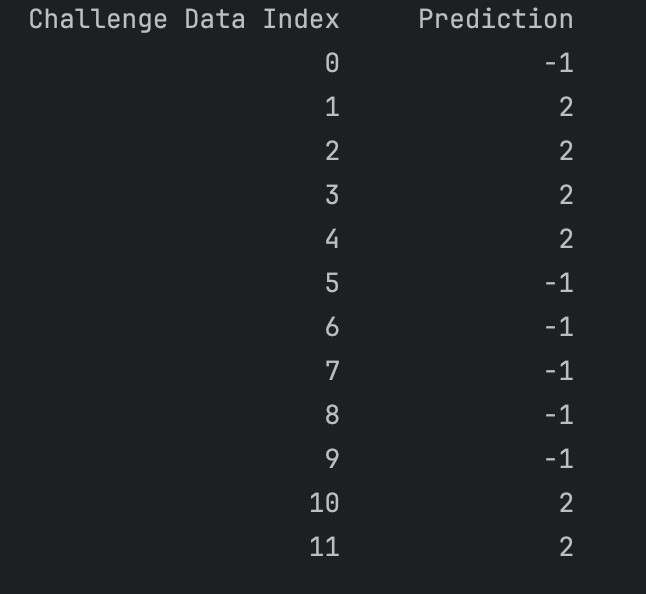This screenshot has height=594, width=646.
Task: Click the prediction -1 in row 0
Action: (558, 63)
